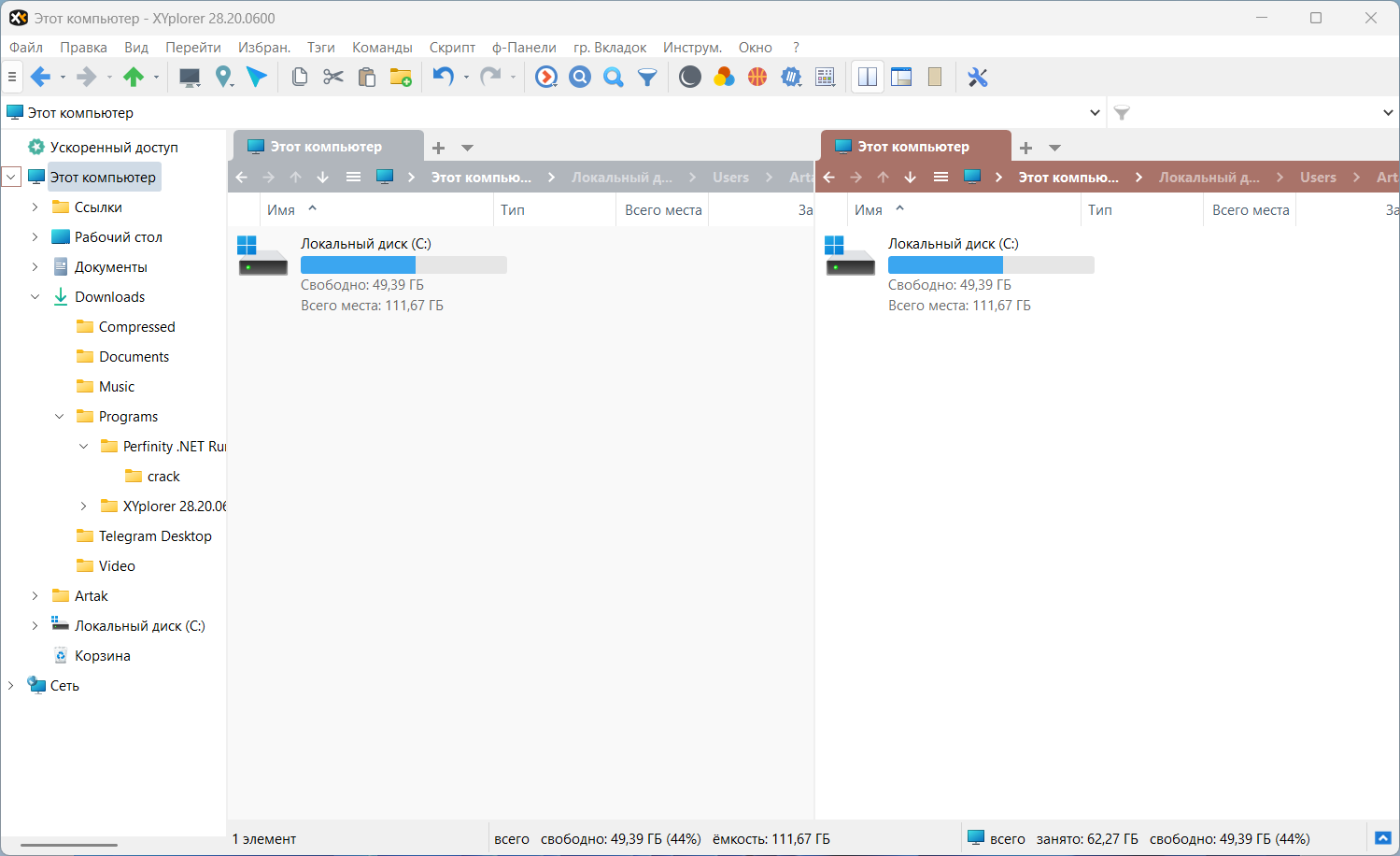
Task: Click the left pane's breadcrumb menu icon
Action: [353, 178]
